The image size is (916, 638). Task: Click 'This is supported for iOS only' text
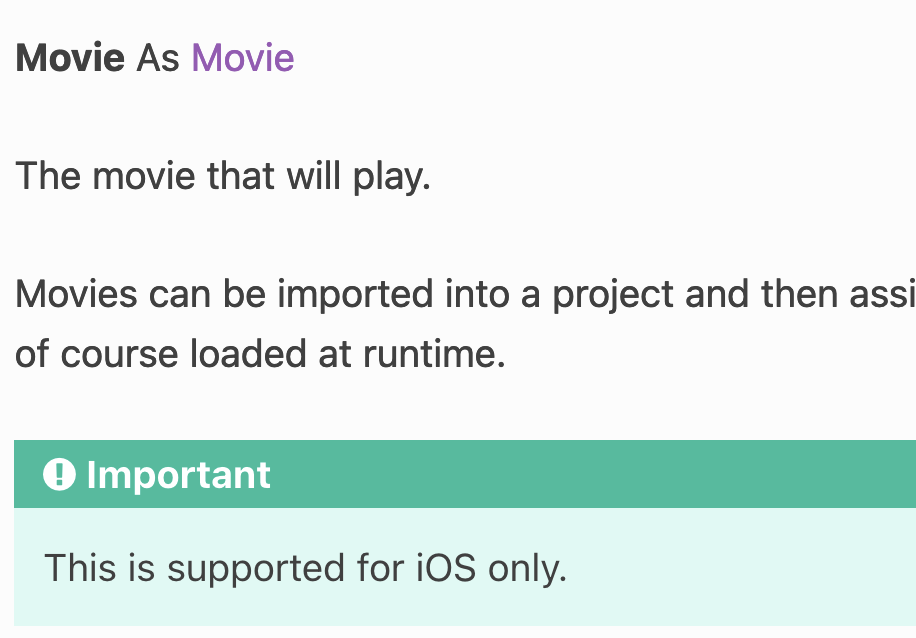(306, 567)
